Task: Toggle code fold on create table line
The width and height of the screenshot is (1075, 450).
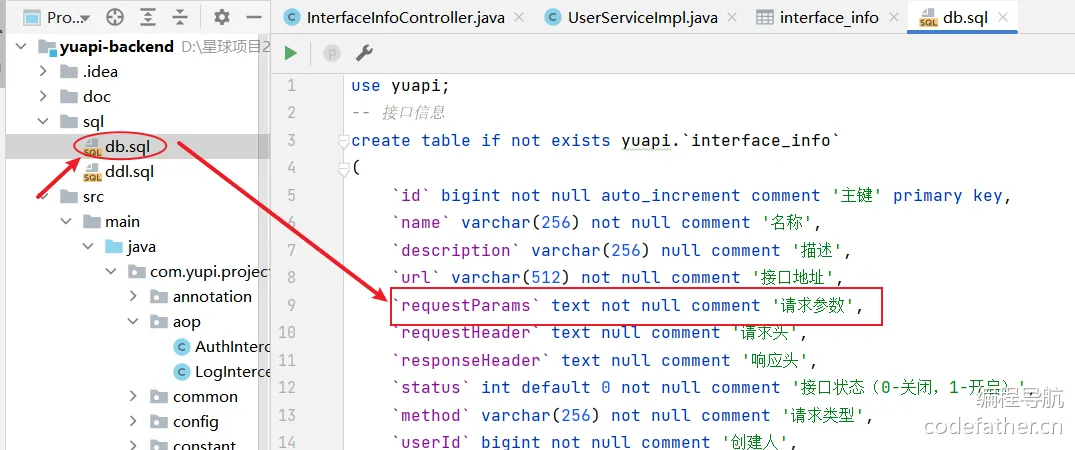Action: [x=343, y=141]
